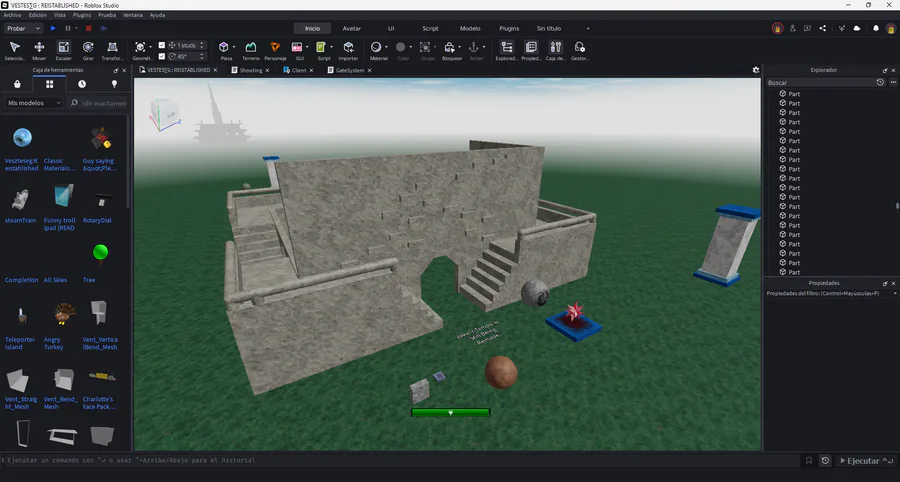Click the Importar 3D import icon

tap(348, 50)
